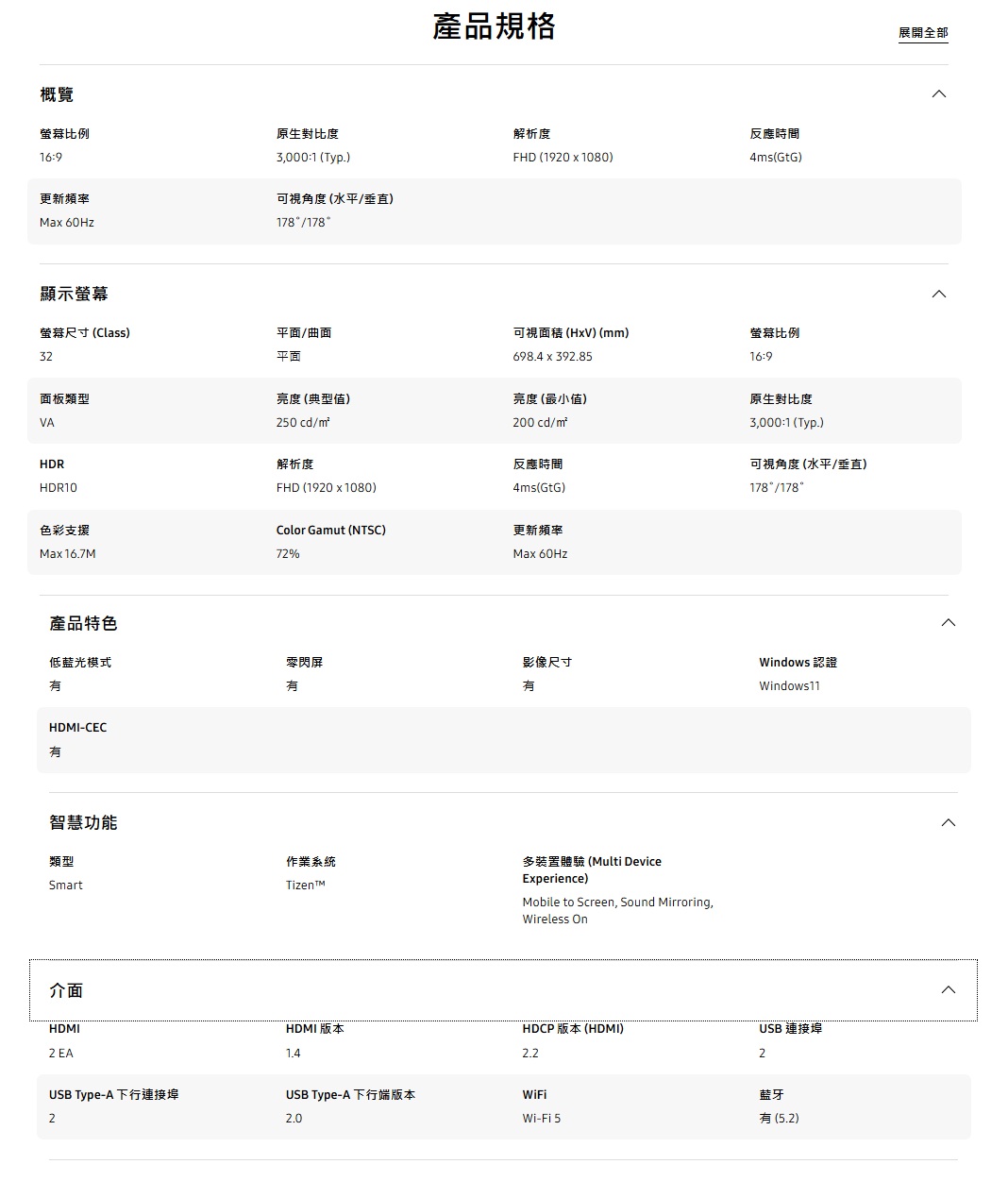Click the 產品規格 page title

pyautogui.click(x=494, y=26)
